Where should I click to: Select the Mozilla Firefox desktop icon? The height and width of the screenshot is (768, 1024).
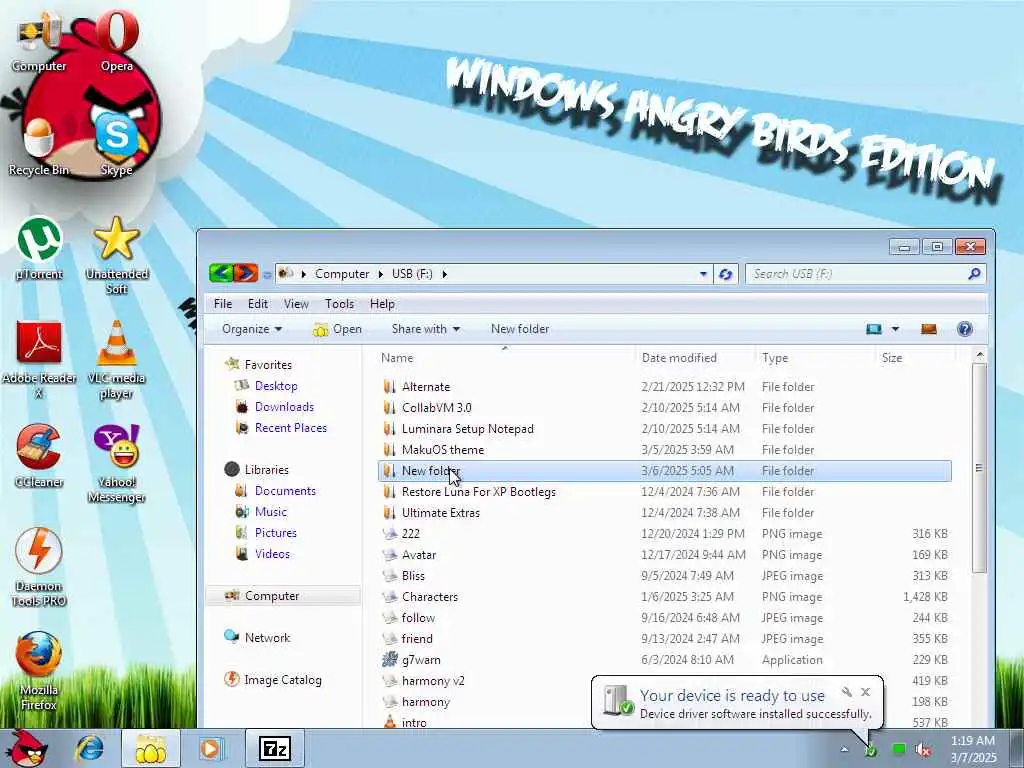tap(39, 671)
